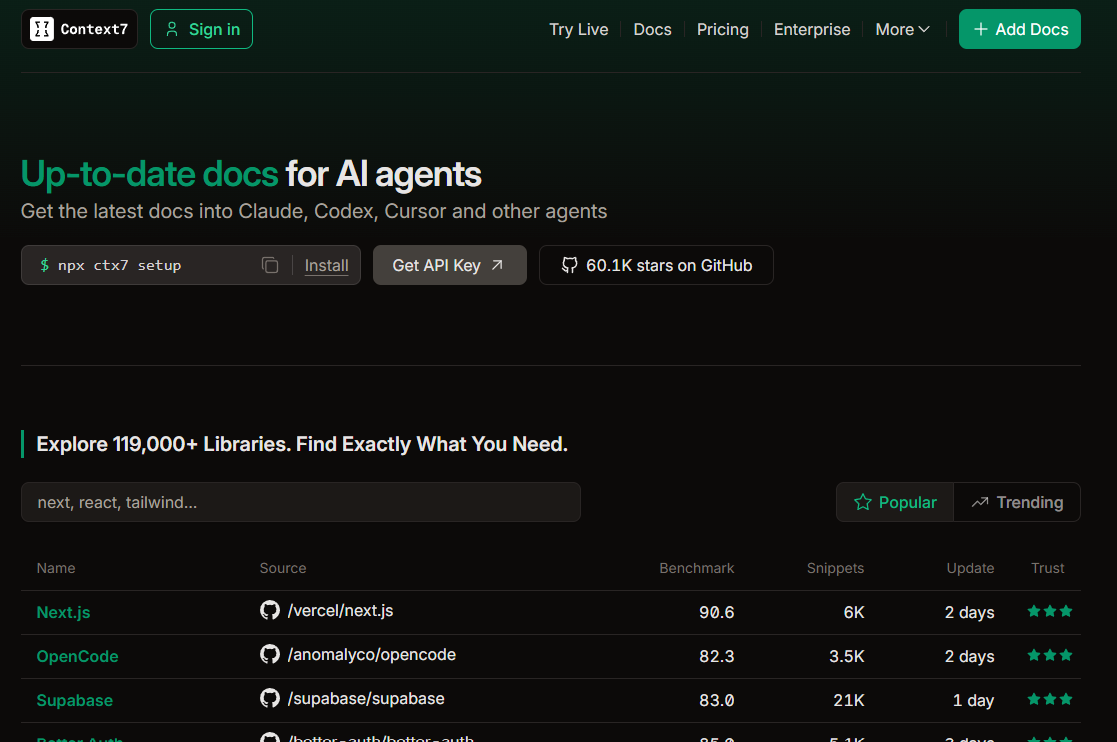The height and width of the screenshot is (742, 1117).
Task: Open the Install link
Action: click(x=326, y=266)
